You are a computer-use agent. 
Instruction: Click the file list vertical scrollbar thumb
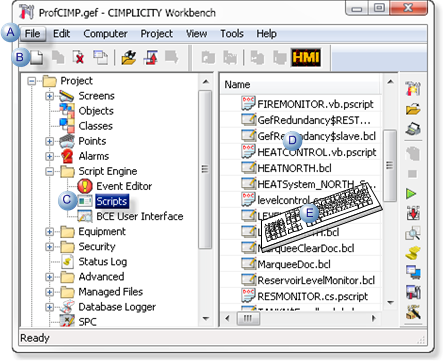[x=390, y=166]
